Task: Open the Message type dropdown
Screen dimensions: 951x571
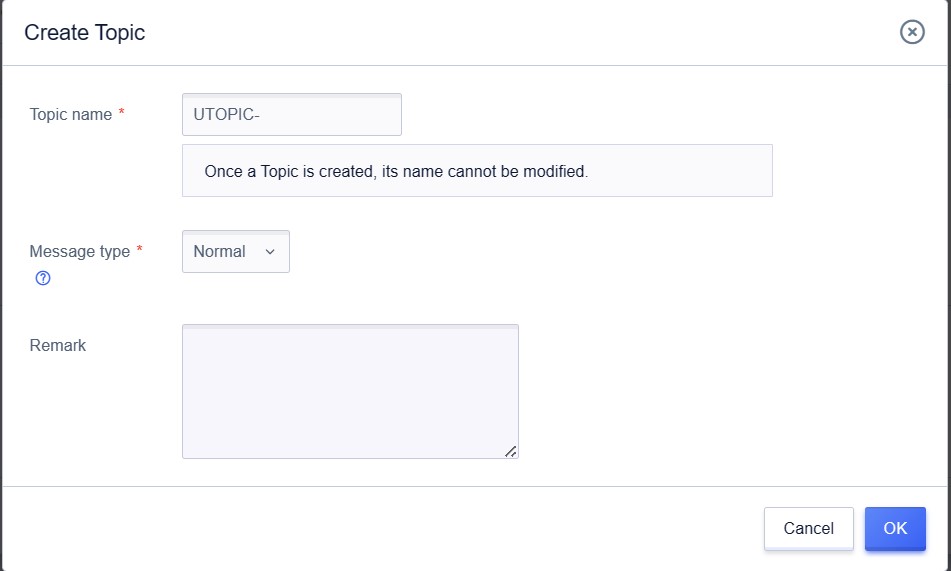Action: [236, 252]
